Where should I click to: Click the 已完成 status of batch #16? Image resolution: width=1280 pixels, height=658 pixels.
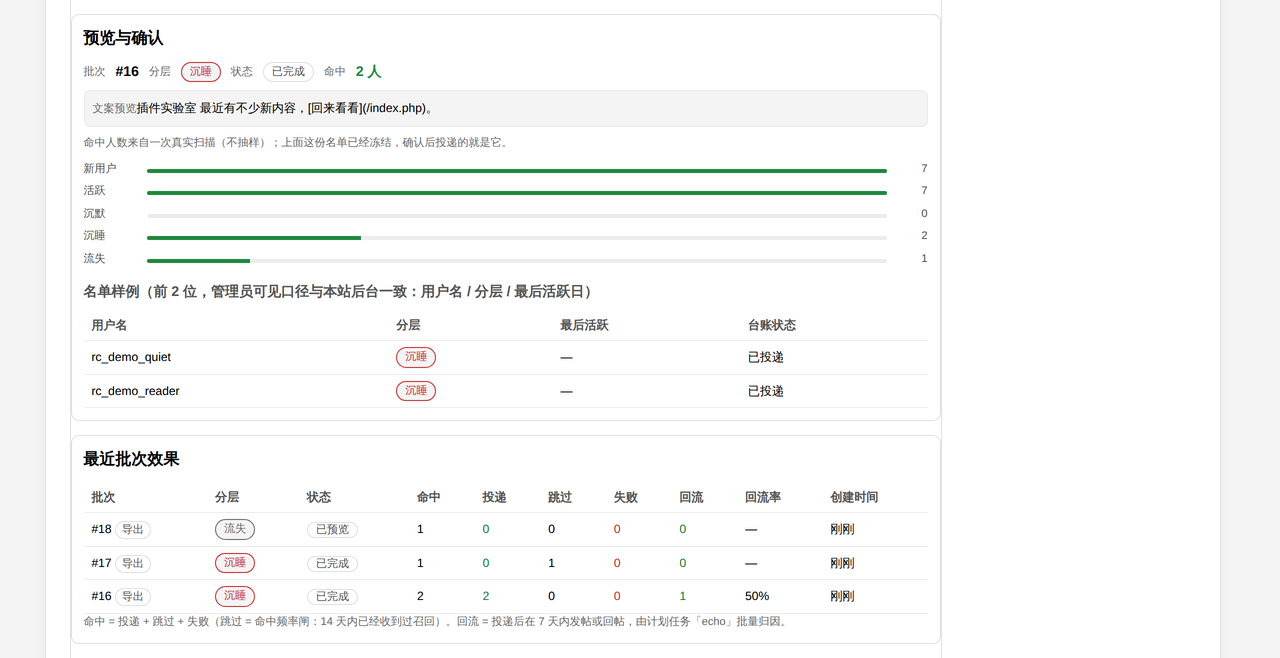tap(332, 597)
